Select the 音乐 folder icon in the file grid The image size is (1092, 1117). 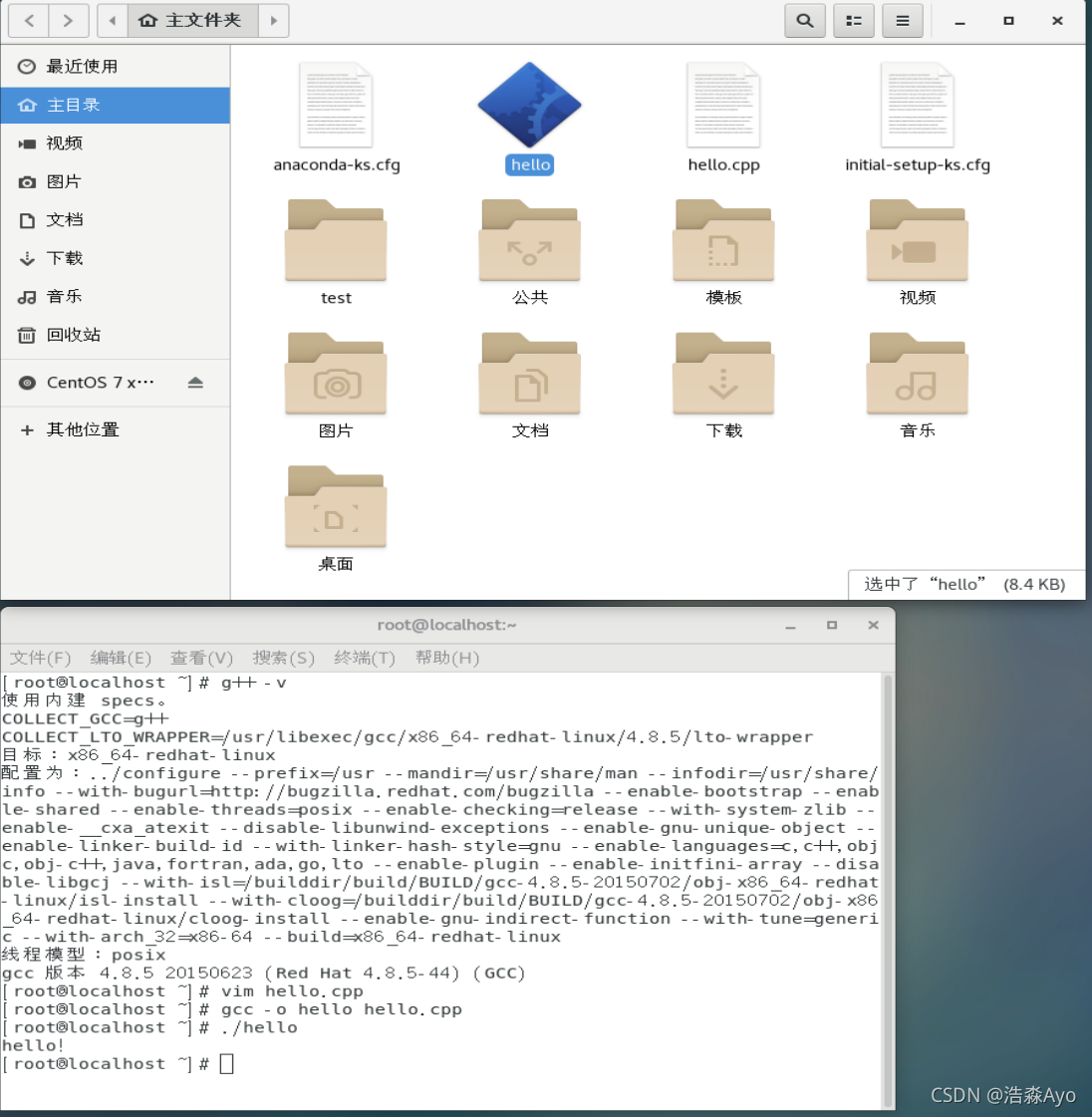tap(918, 374)
